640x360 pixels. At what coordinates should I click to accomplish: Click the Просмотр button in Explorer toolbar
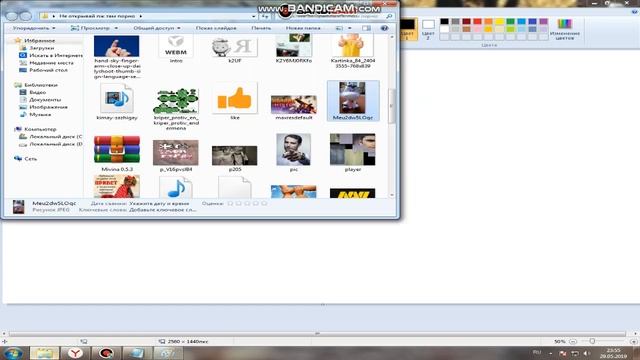(x=90, y=28)
